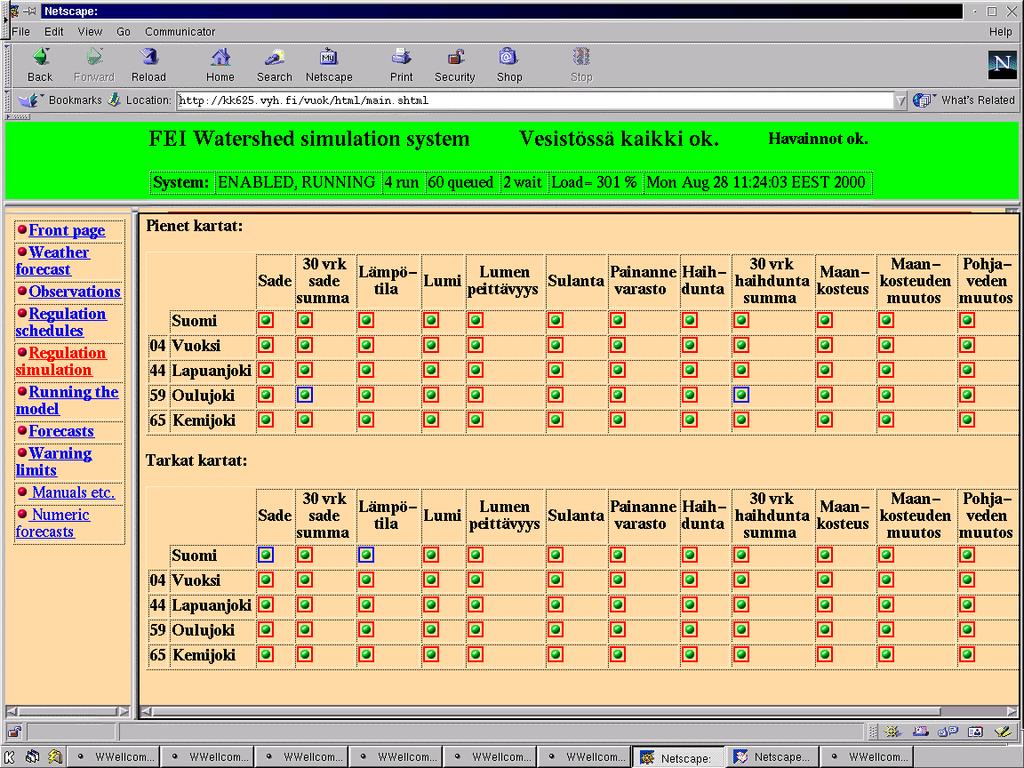Click the Stop loading icon
The image size is (1024, 768).
click(581, 57)
